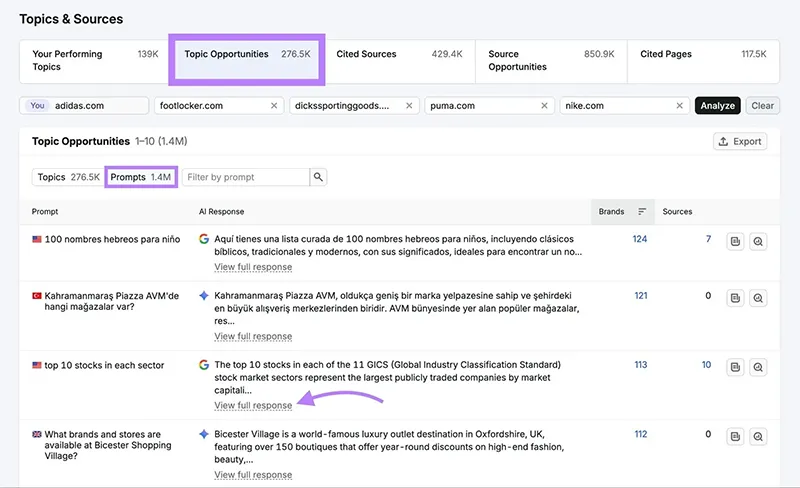Select the Kahramanmaraş Piazza AVM prompt text
Image resolution: width=800 pixels, height=488 pixels.
[x=112, y=301]
